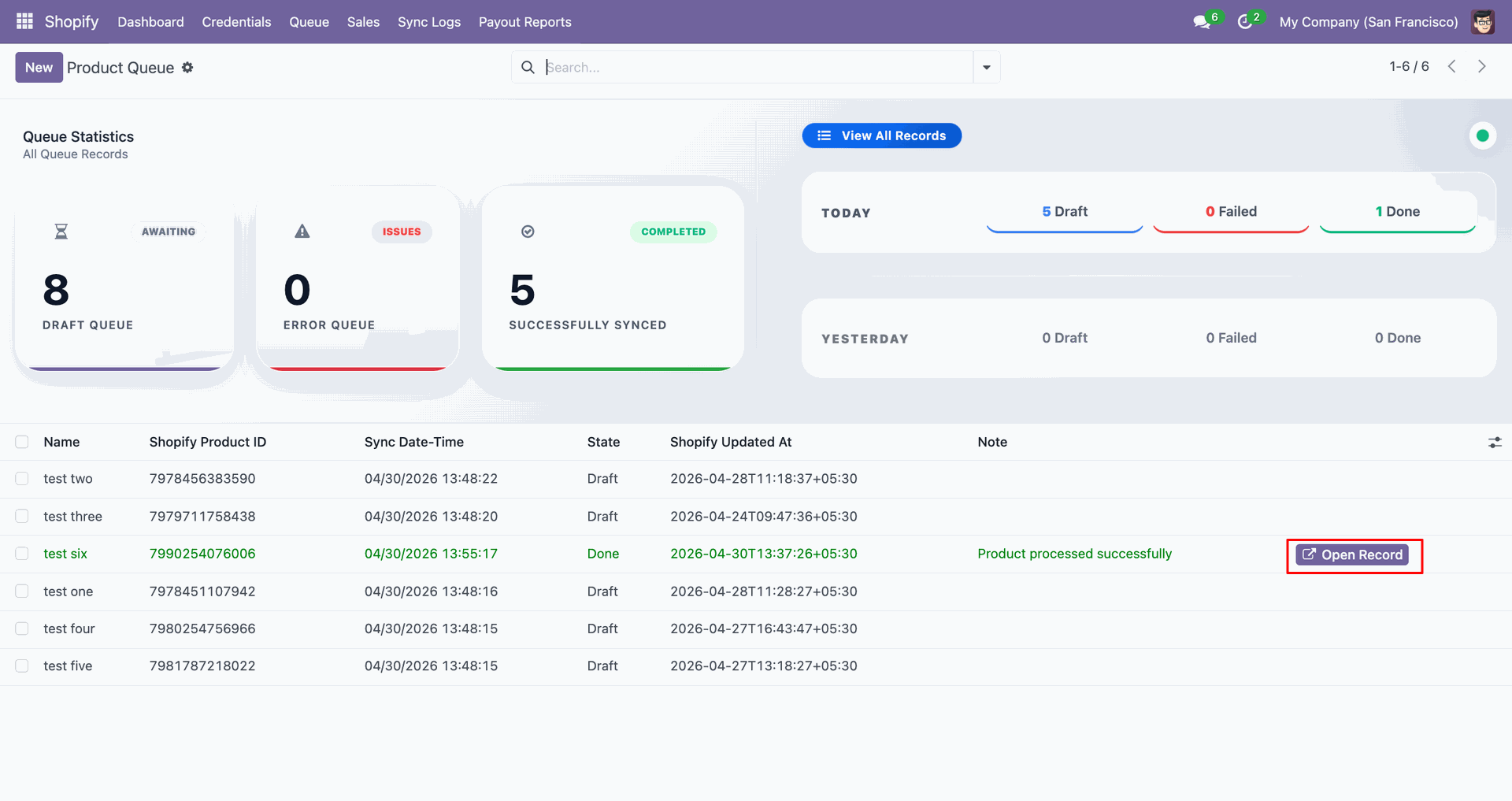This screenshot has height=801, width=1512.
Task: Click the Shopify app title
Action: (72, 21)
